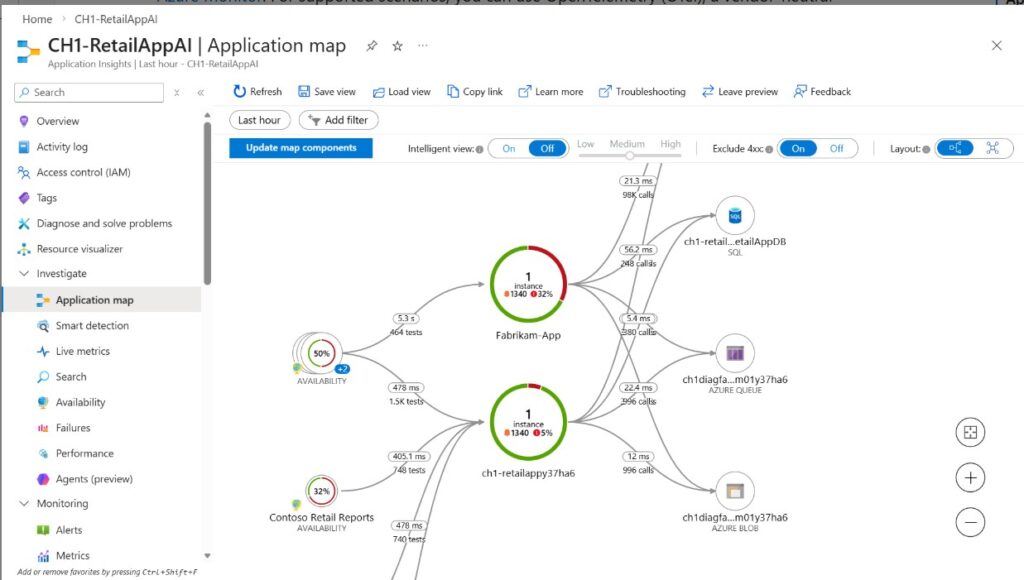Set Exclude 4xx to On
The image size is (1024, 580).
point(798,148)
